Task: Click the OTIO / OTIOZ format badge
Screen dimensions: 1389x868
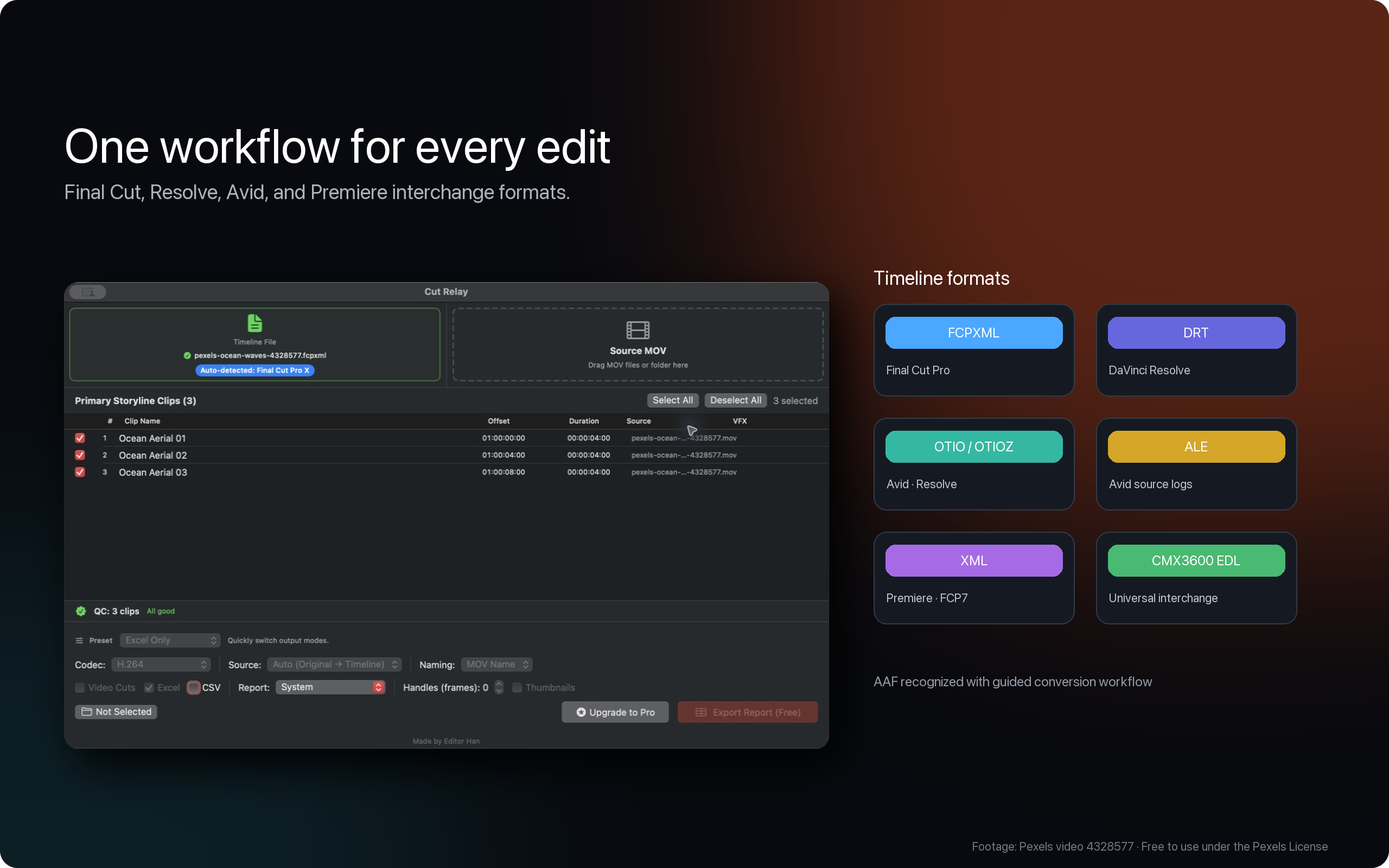Action: tap(973, 446)
